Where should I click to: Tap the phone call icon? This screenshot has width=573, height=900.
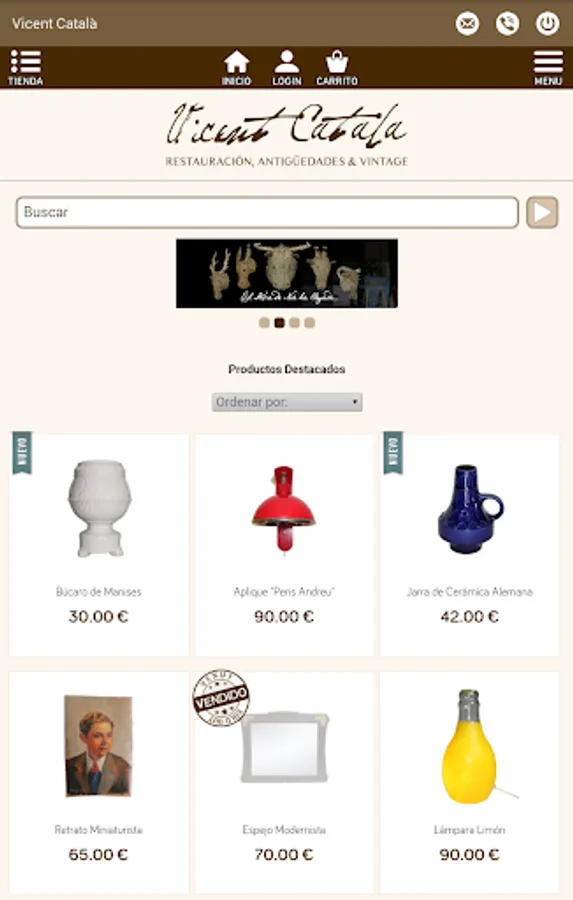point(508,24)
